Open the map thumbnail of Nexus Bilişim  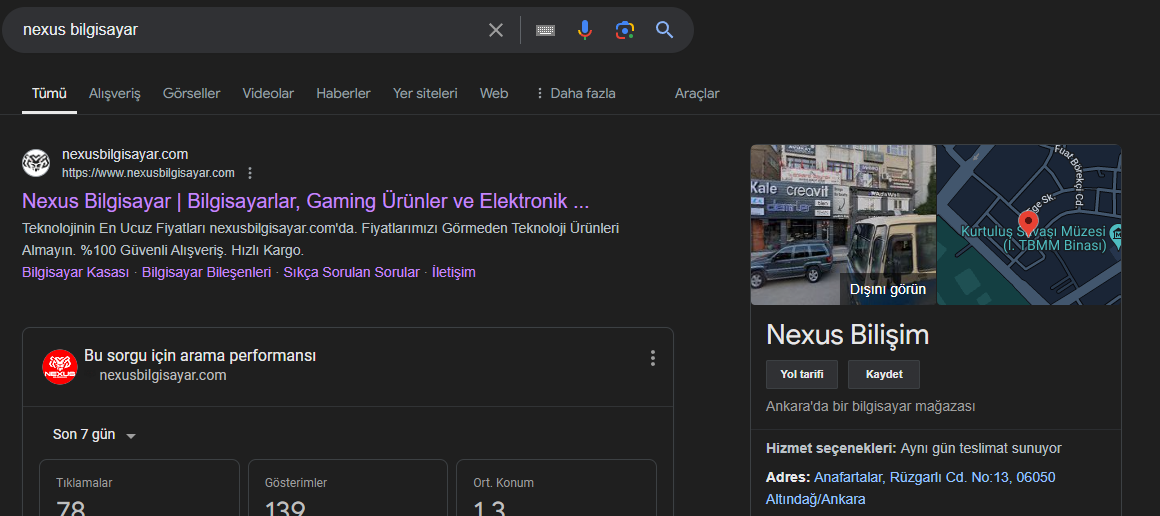pos(1029,224)
